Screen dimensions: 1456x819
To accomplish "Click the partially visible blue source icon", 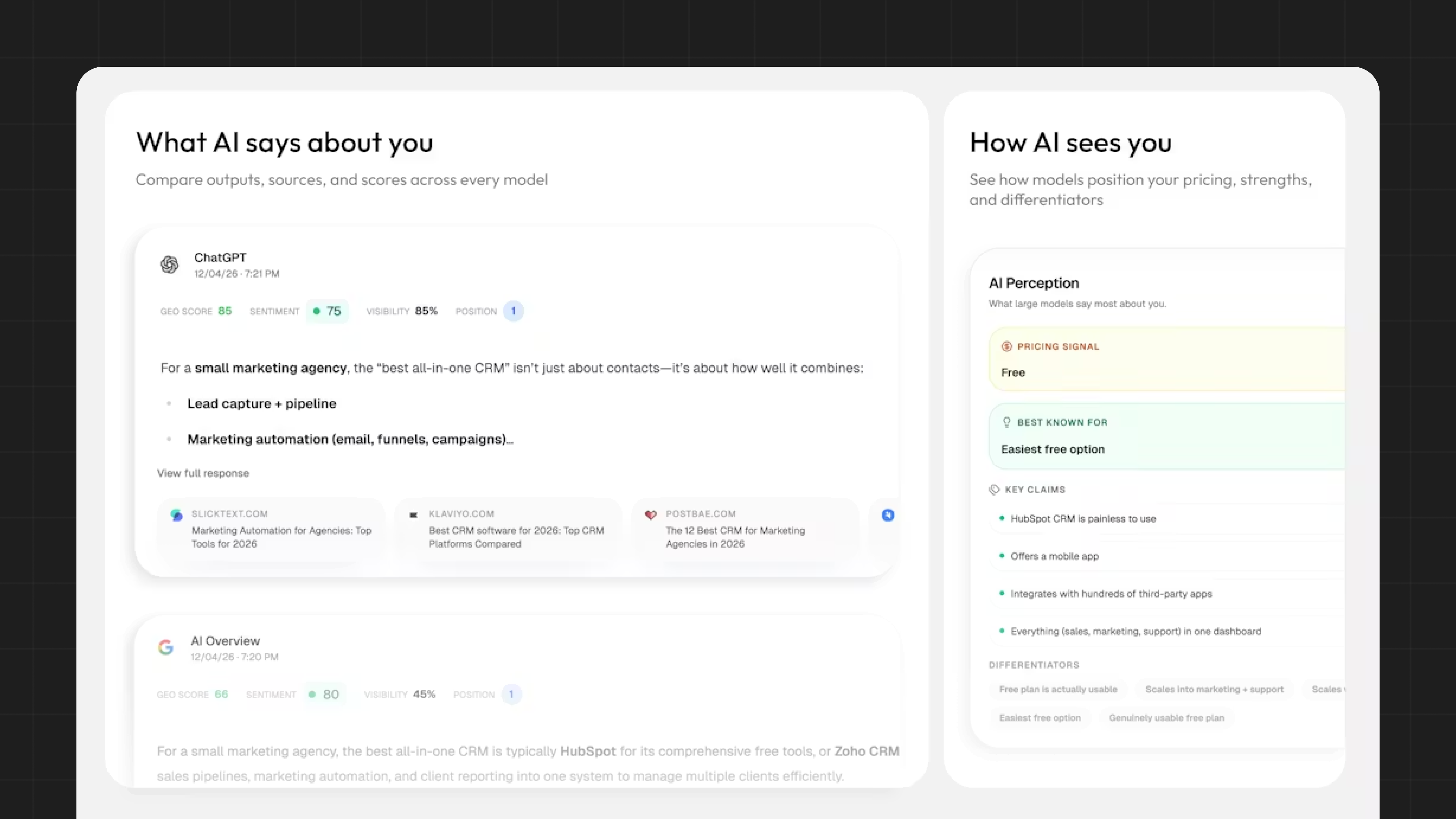I will (x=887, y=515).
